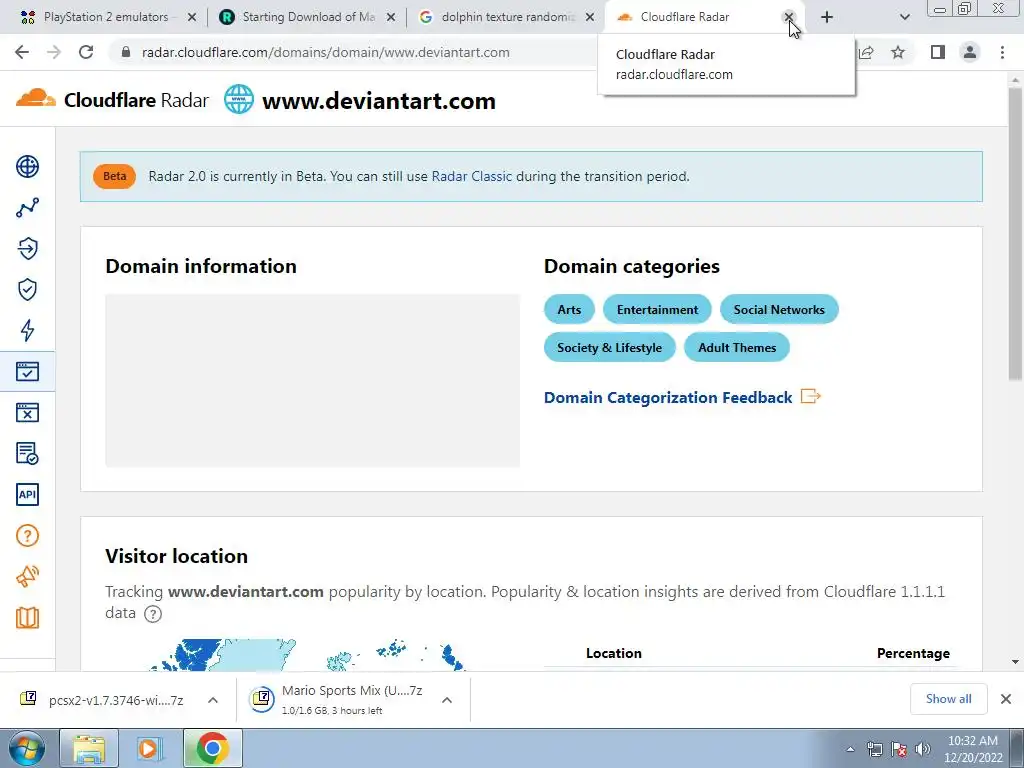Click the Action Center flag tray icon
The height and width of the screenshot is (768, 1024).
[x=899, y=749]
